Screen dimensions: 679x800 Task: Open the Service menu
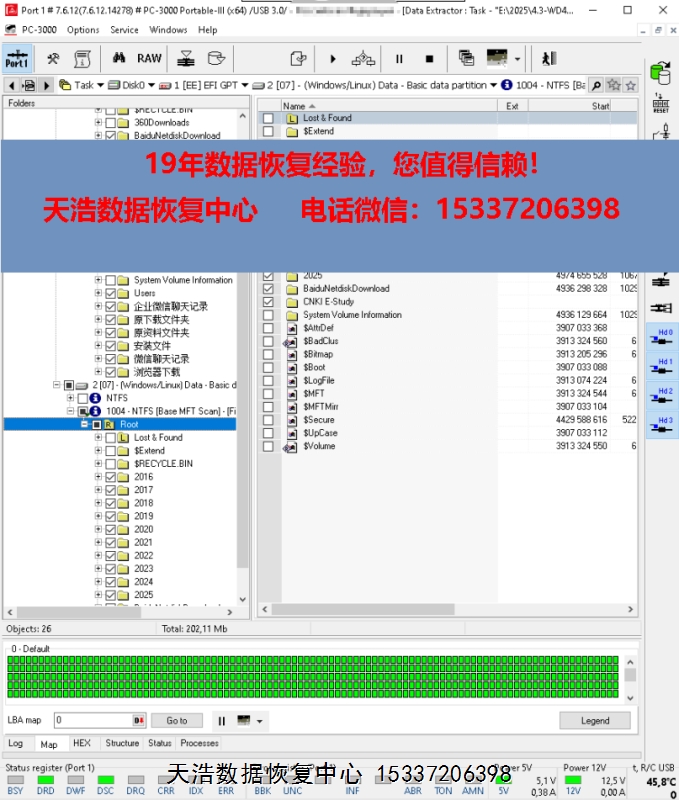pyautogui.click(x=124, y=30)
